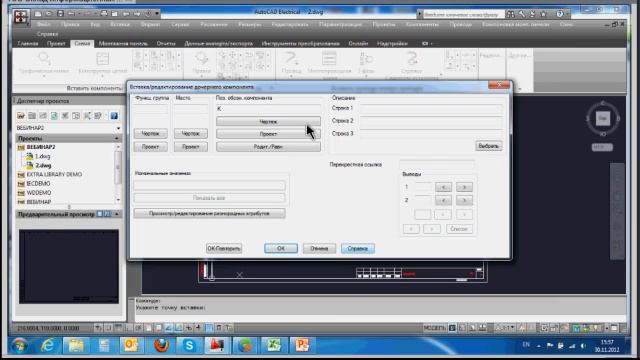Open Данные импорта/экспорта ribbon tab
The height and width of the screenshot is (360, 640).
click(218, 43)
